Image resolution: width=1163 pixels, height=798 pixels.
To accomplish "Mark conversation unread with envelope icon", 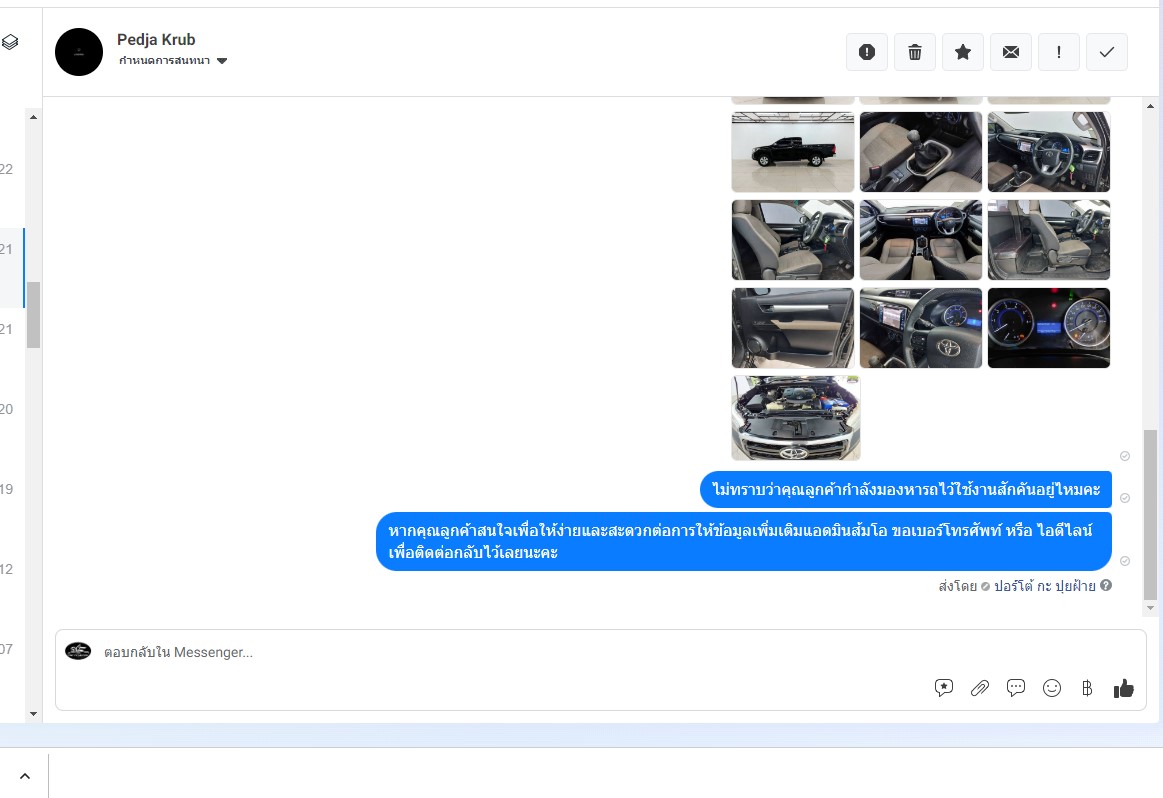I will 1011,52.
